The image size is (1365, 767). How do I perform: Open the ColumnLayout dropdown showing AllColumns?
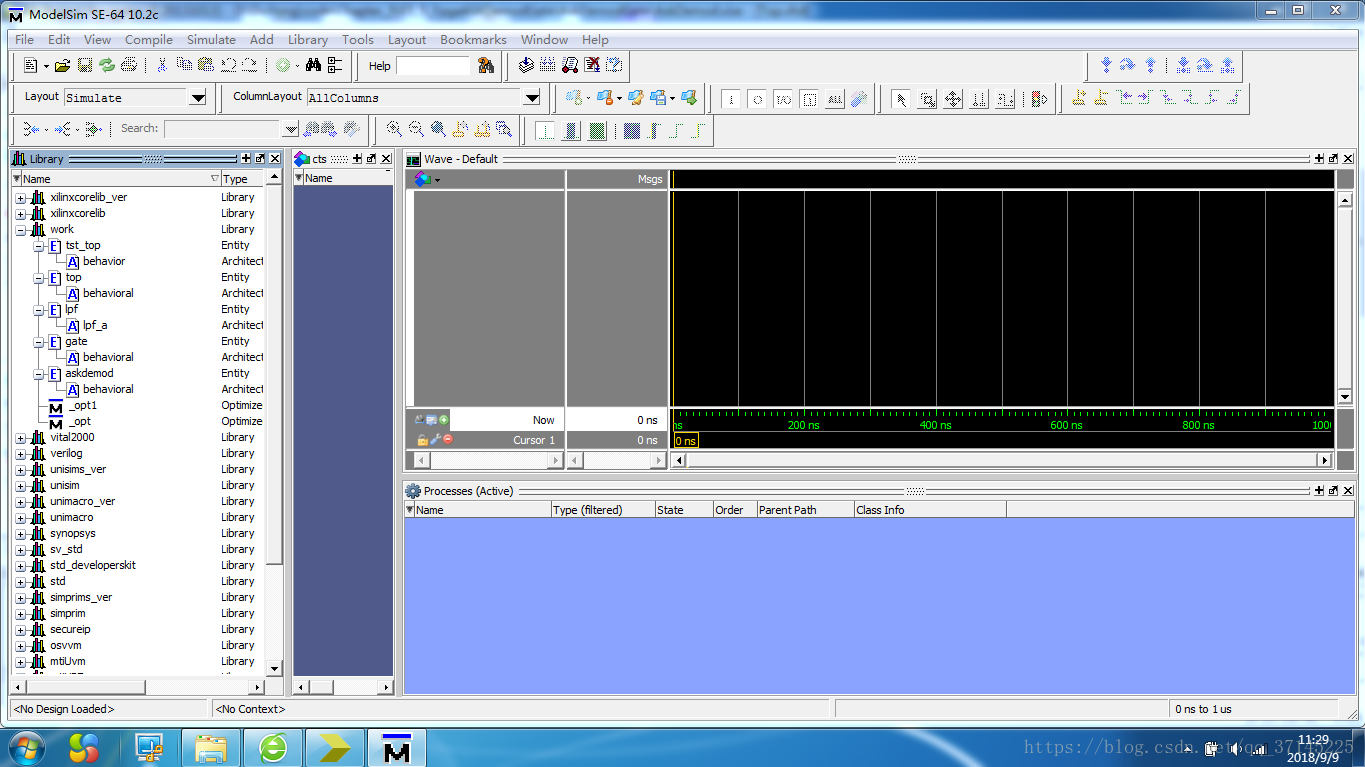coord(532,97)
